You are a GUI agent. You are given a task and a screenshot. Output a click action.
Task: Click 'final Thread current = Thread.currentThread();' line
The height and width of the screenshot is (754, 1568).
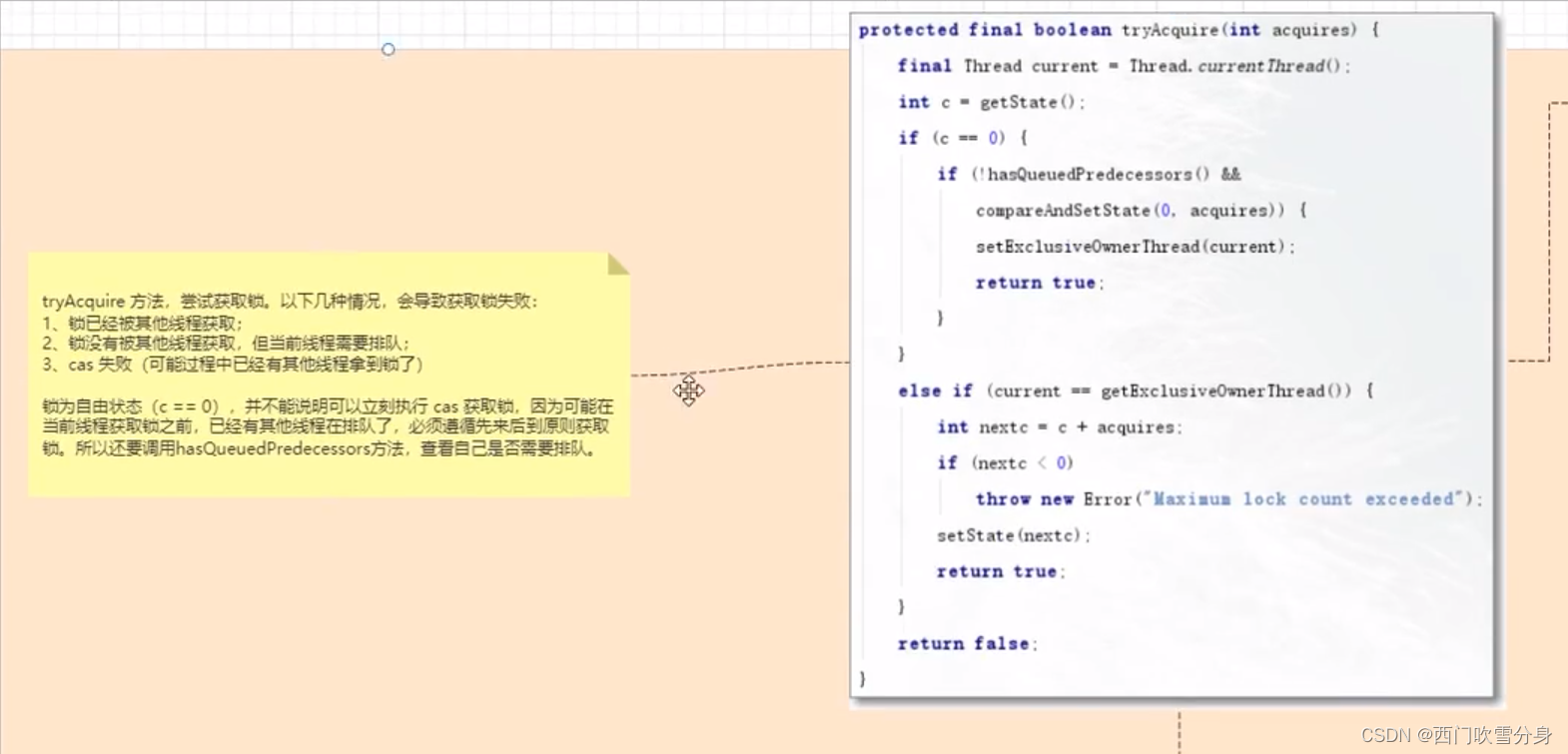click(1124, 66)
